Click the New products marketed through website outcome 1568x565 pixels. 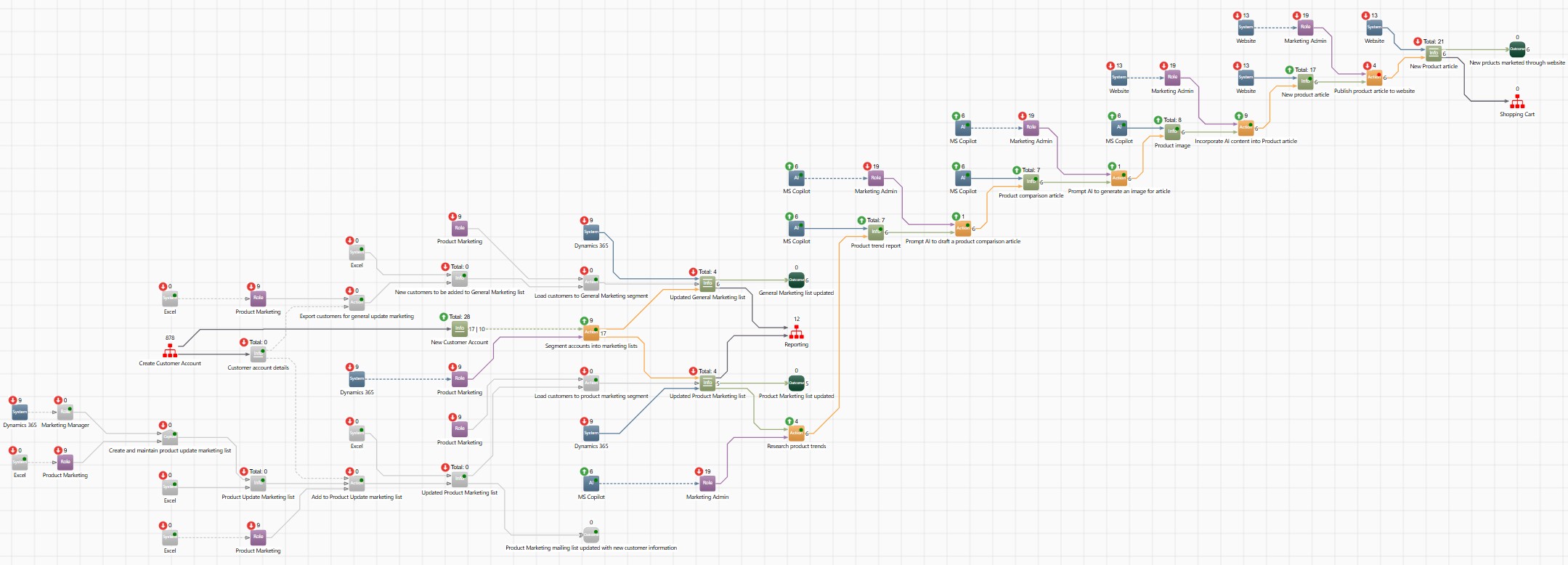click(1516, 49)
